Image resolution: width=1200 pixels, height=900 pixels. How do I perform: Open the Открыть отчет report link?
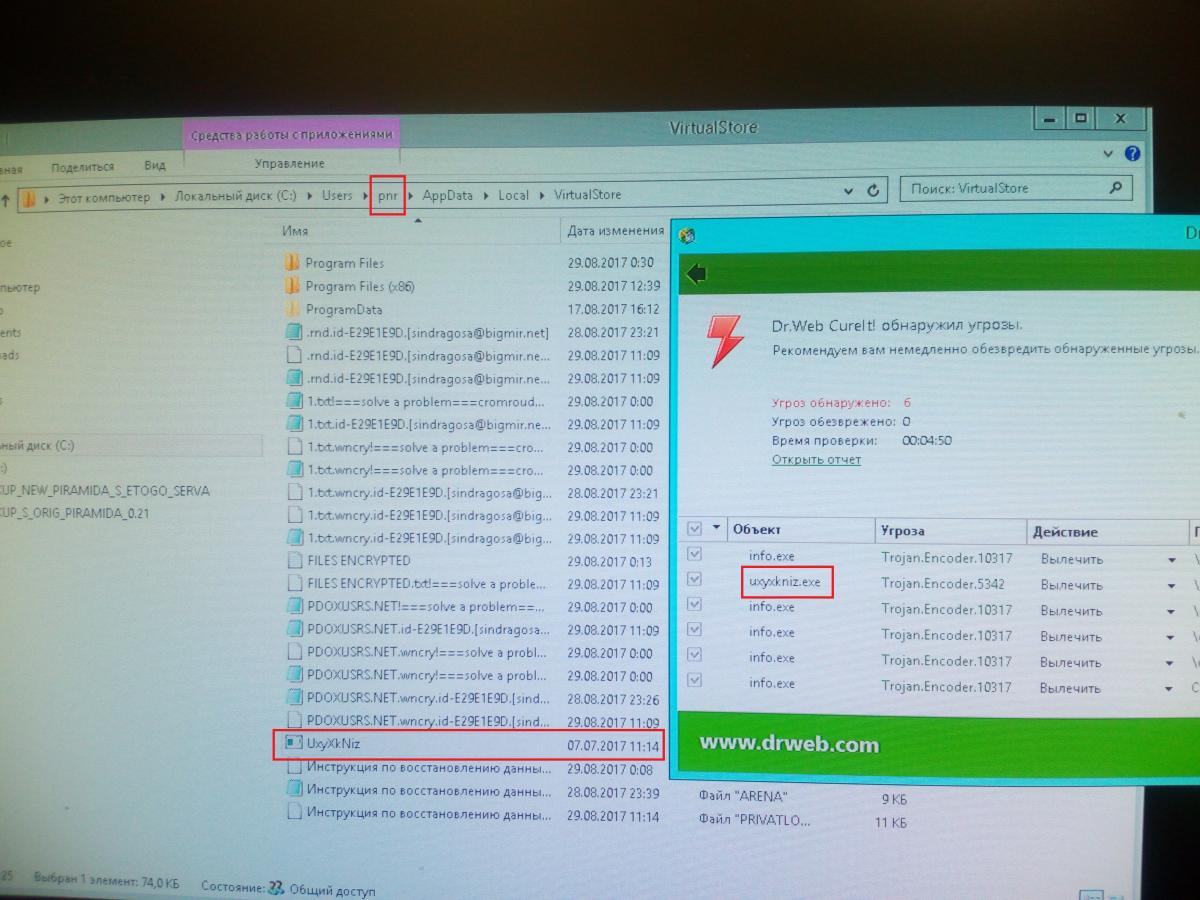click(816, 460)
